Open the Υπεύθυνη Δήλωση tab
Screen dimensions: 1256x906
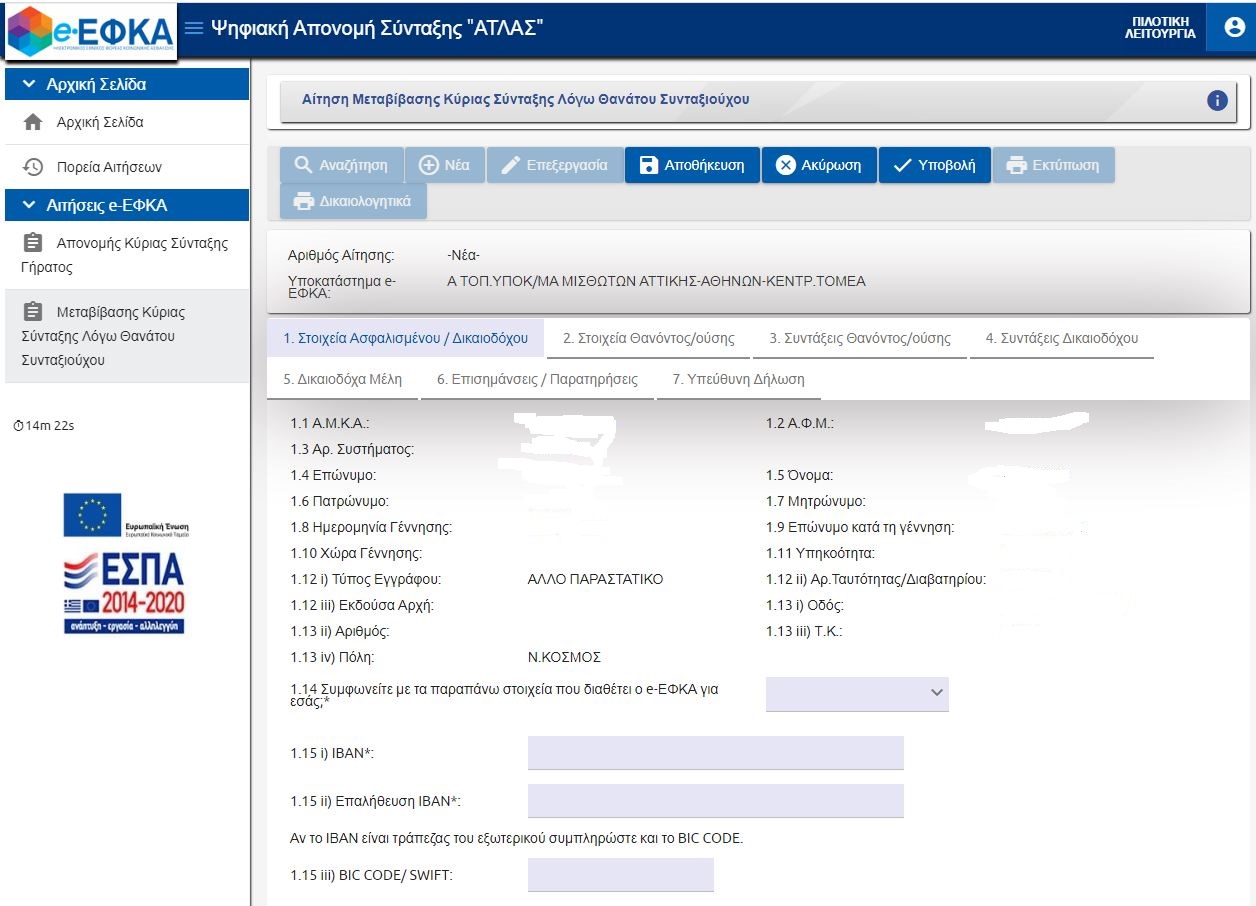tap(738, 379)
